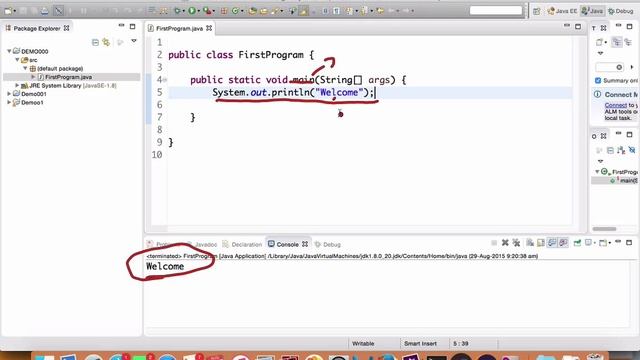Select the Console tab
The image size is (640, 360).
point(288,244)
